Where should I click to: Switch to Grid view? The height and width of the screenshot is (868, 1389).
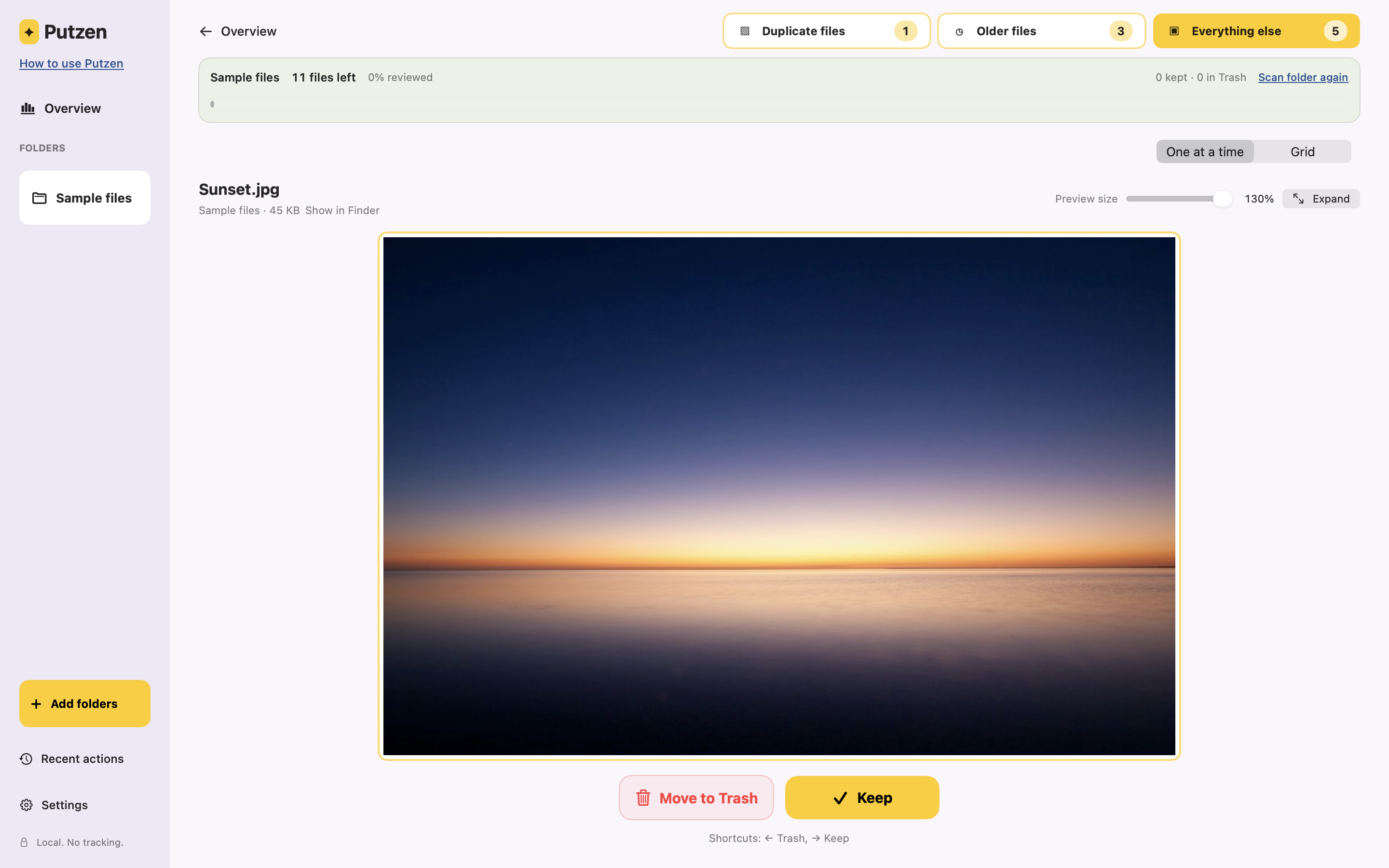pyautogui.click(x=1302, y=151)
